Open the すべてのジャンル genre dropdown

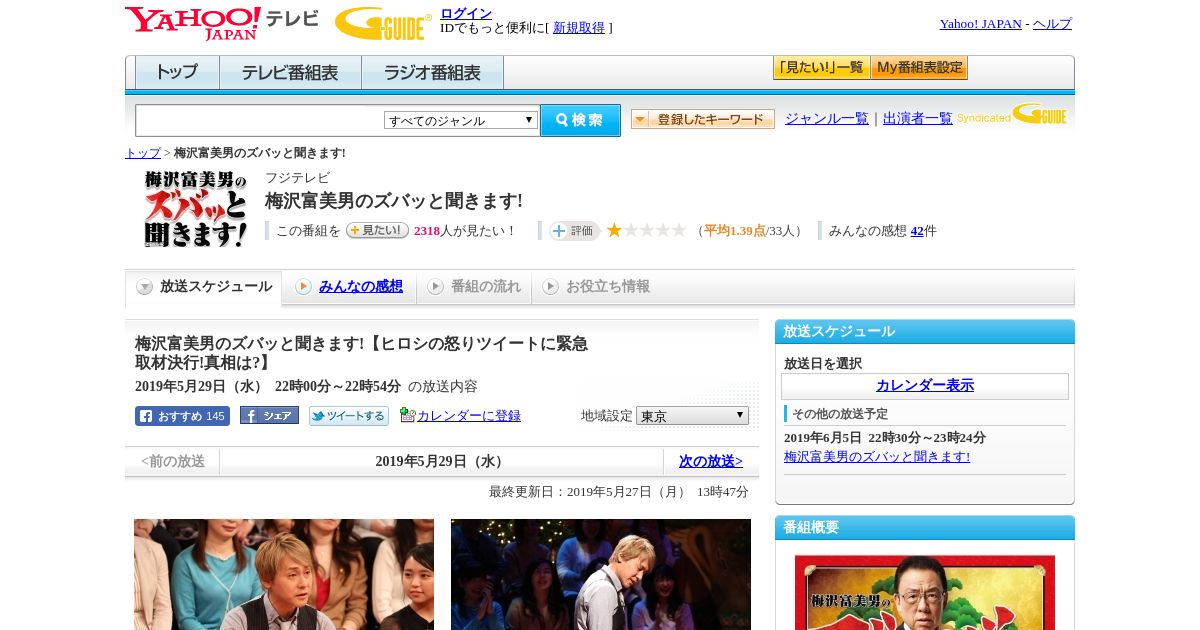pos(461,120)
